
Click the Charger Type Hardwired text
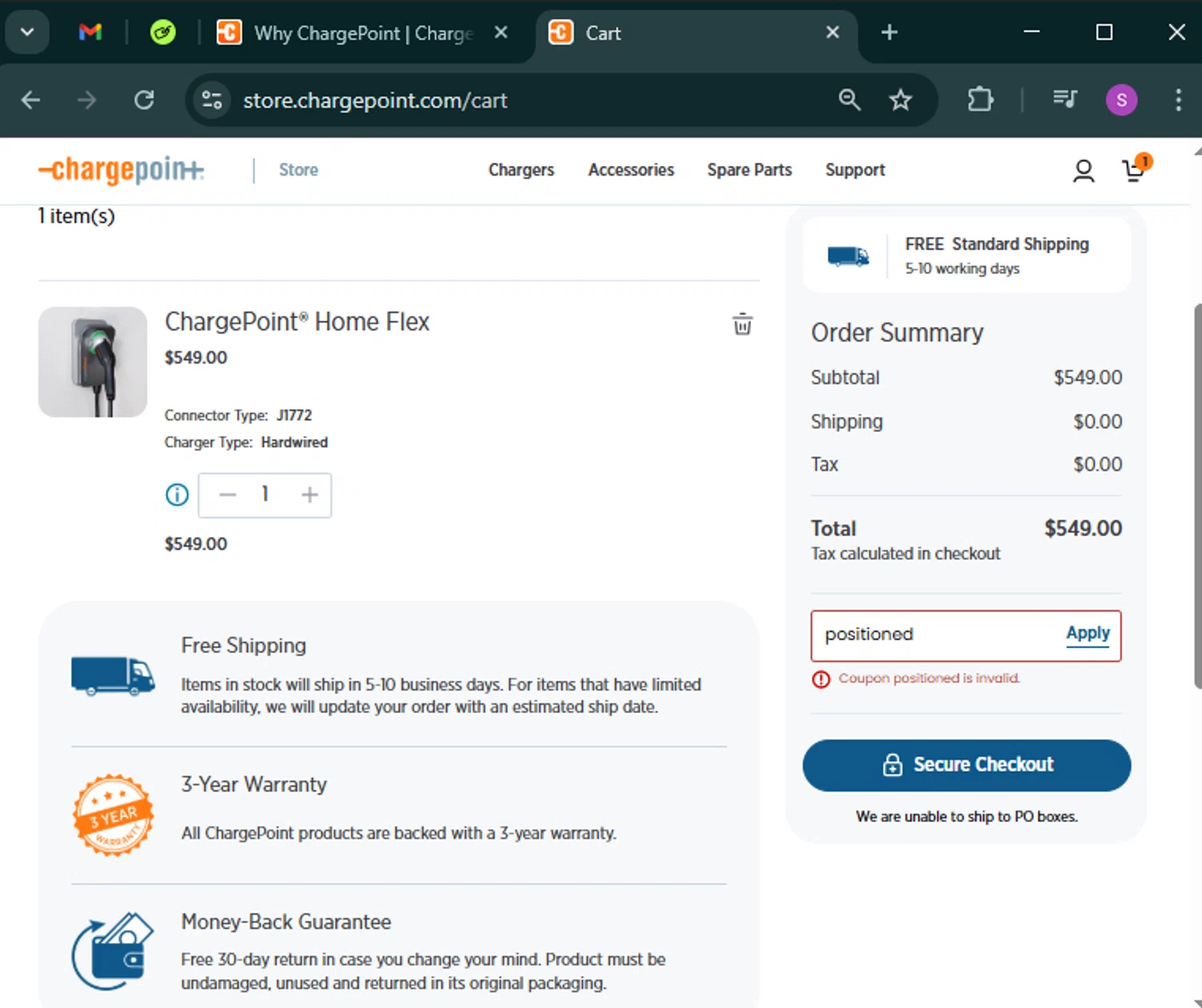pyautogui.click(x=246, y=442)
